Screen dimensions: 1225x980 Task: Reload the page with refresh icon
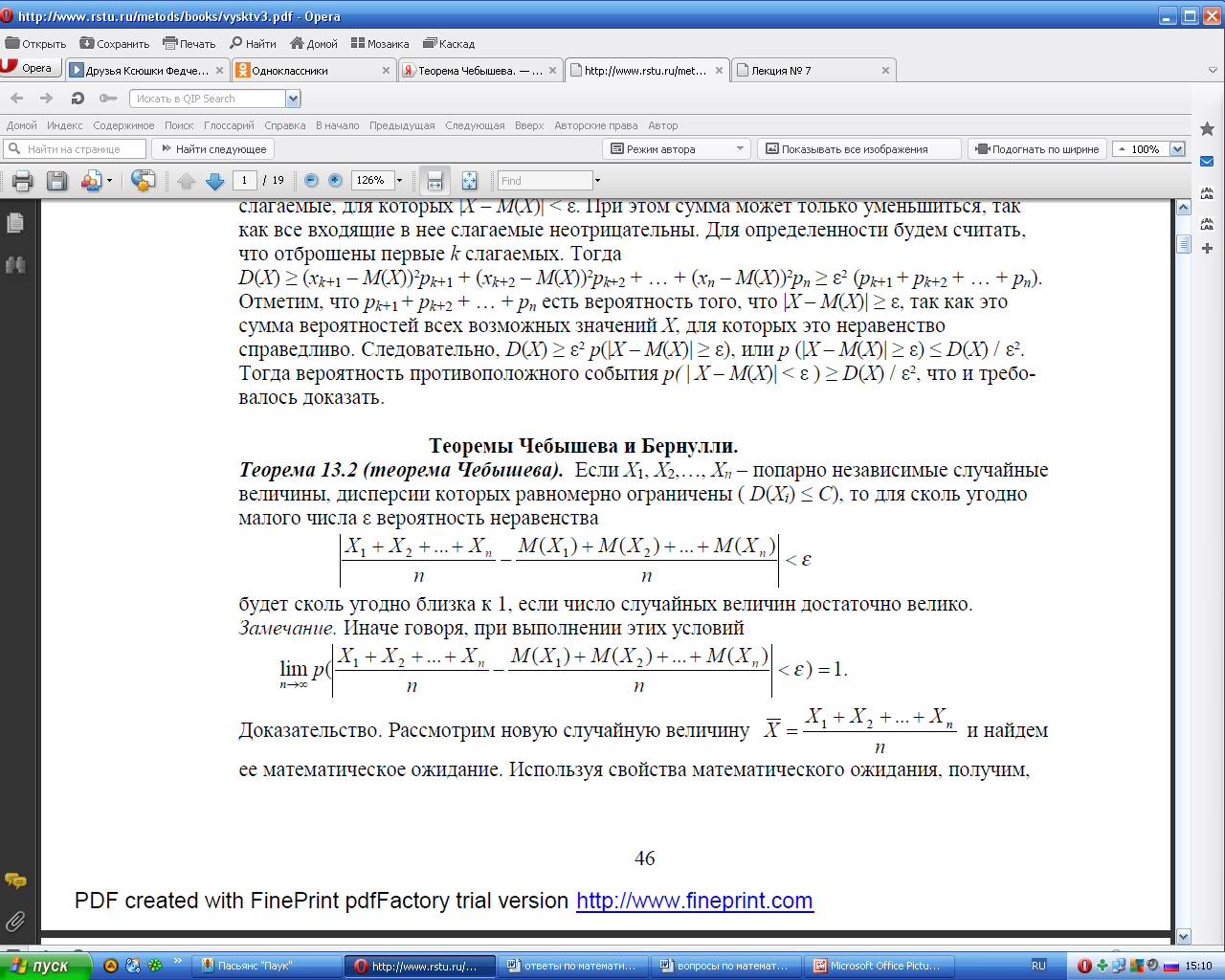coord(78,99)
